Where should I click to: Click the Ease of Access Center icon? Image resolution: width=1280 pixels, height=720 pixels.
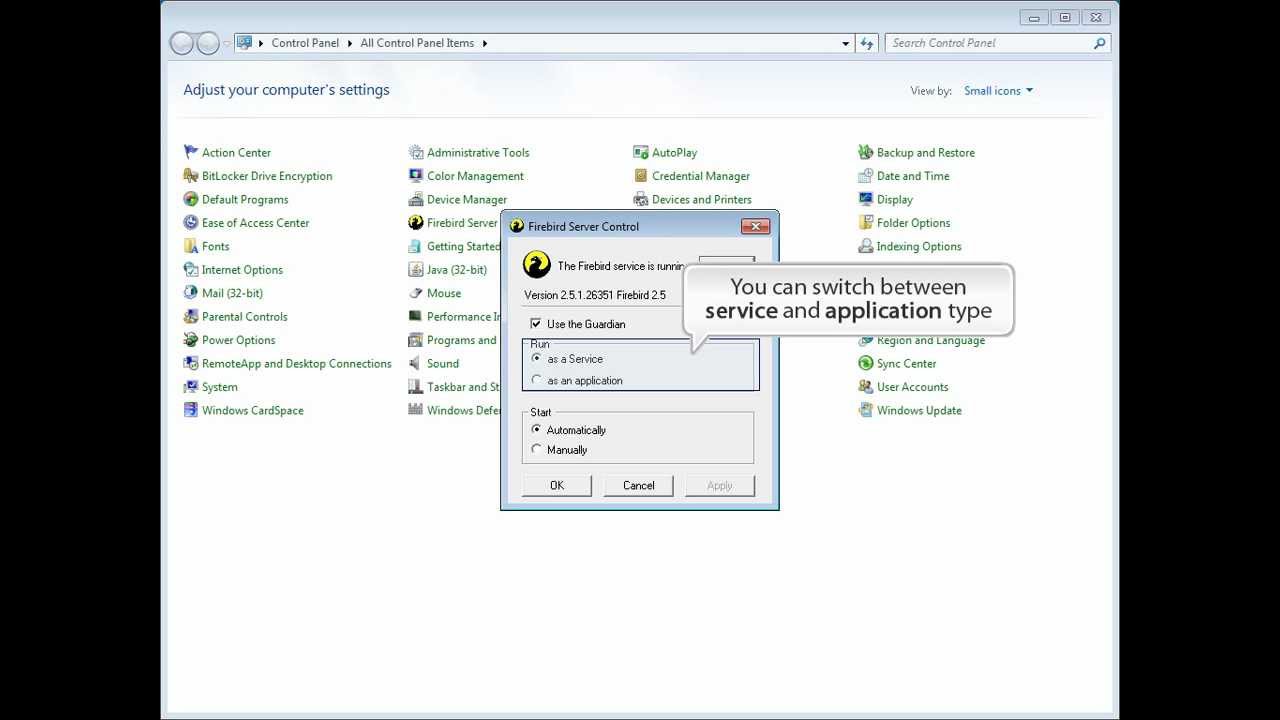[x=191, y=223]
